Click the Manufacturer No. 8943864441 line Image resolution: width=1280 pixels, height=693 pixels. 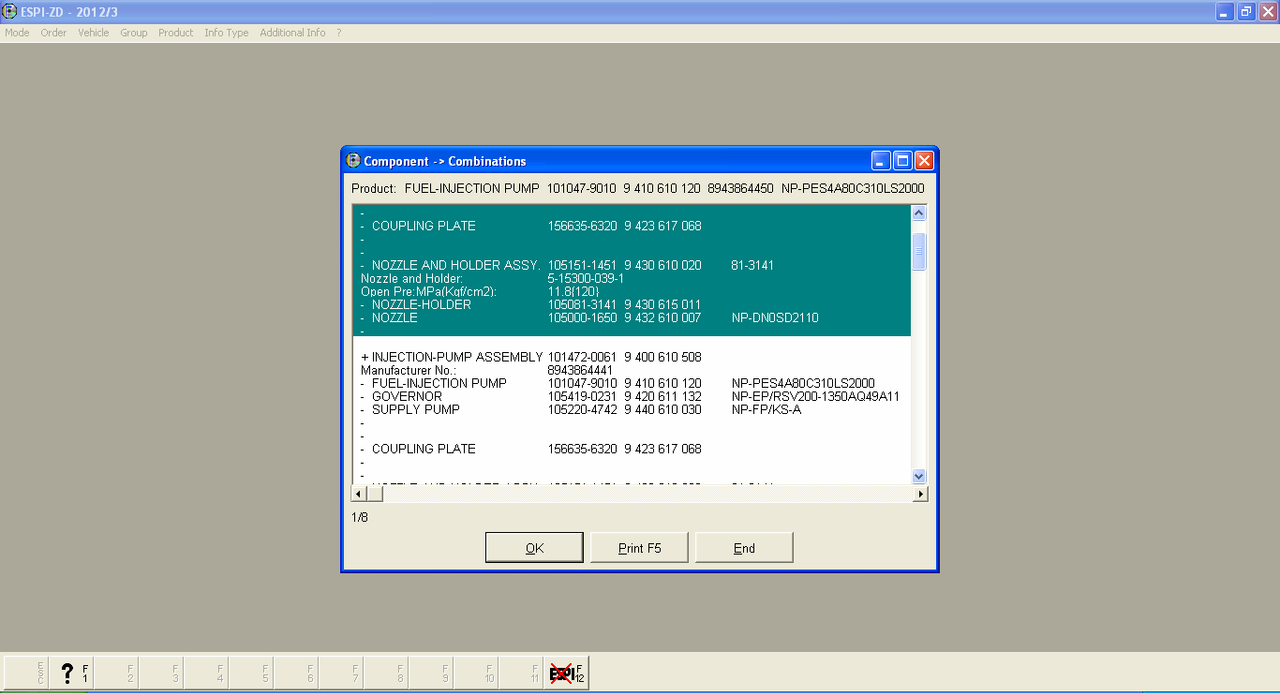tap(631, 370)
